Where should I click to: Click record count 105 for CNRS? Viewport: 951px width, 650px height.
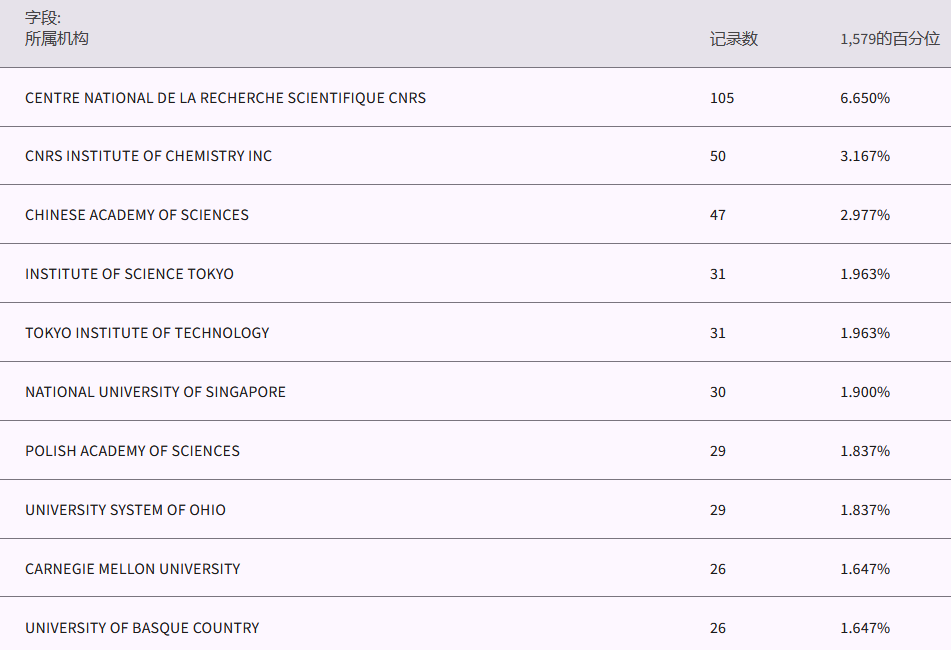(x=722, y=98)
